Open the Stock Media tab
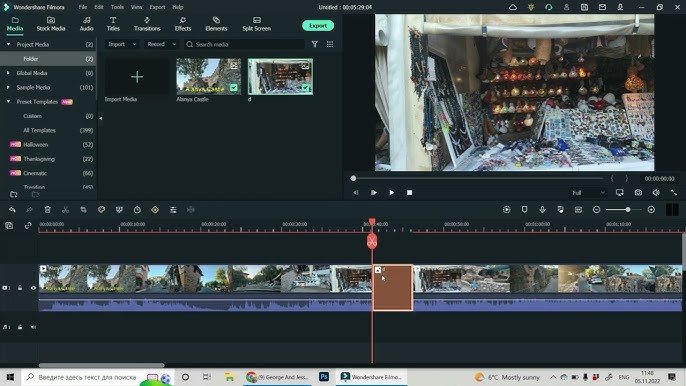686x386 pixels. [x=51, y=24]
